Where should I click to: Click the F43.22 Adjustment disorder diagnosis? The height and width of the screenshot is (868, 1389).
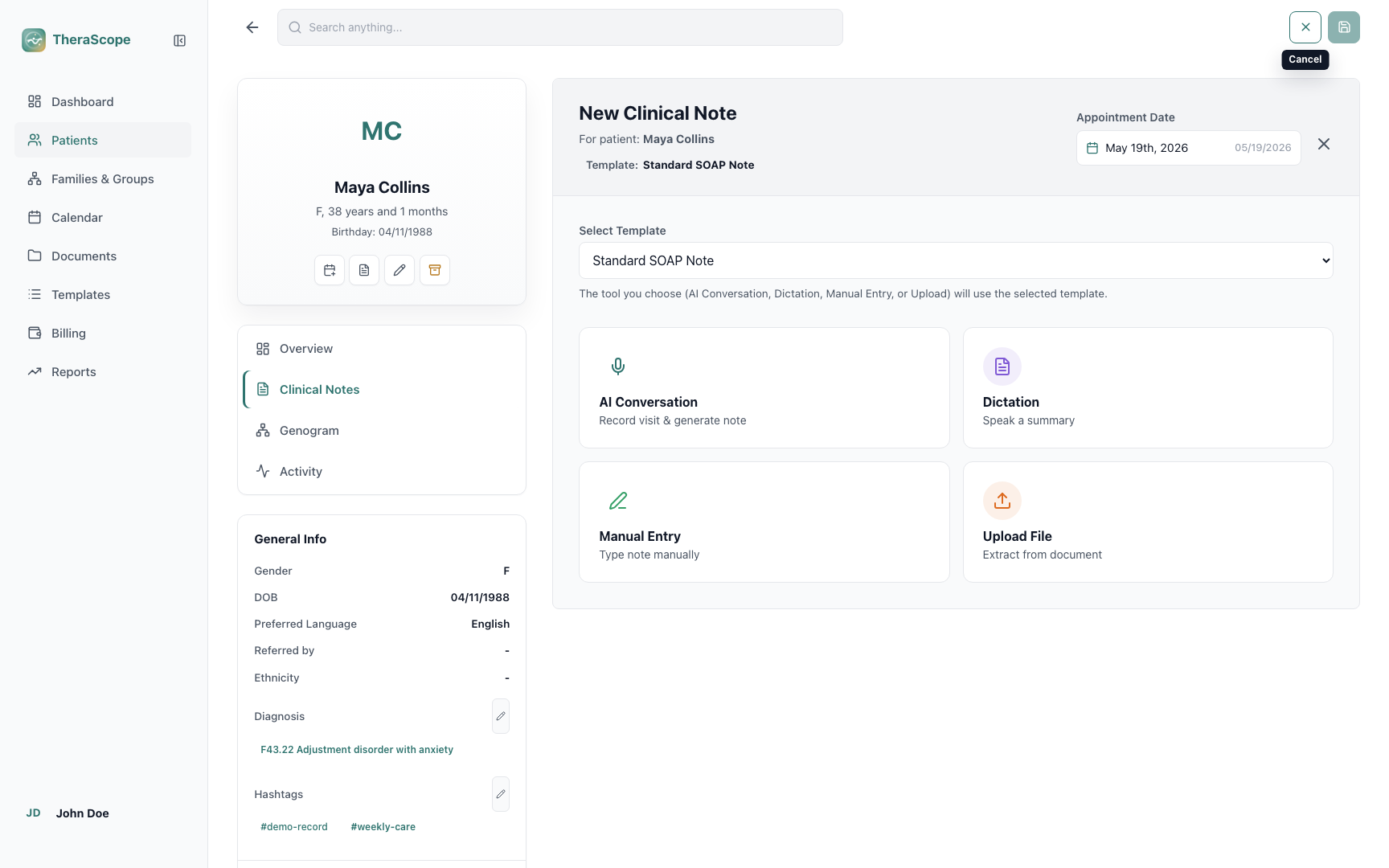click(357, 750)
